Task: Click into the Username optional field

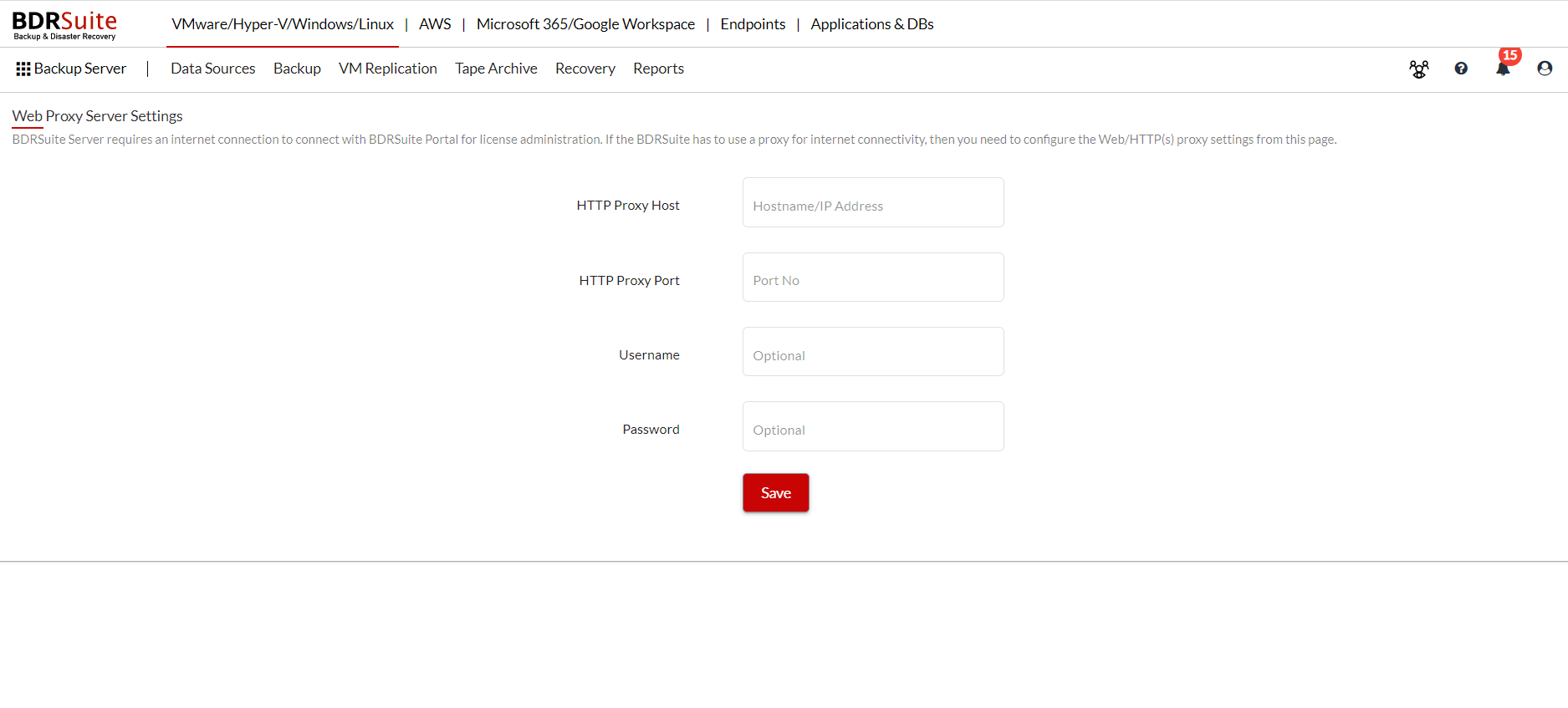Action: (x=873, y=352)
